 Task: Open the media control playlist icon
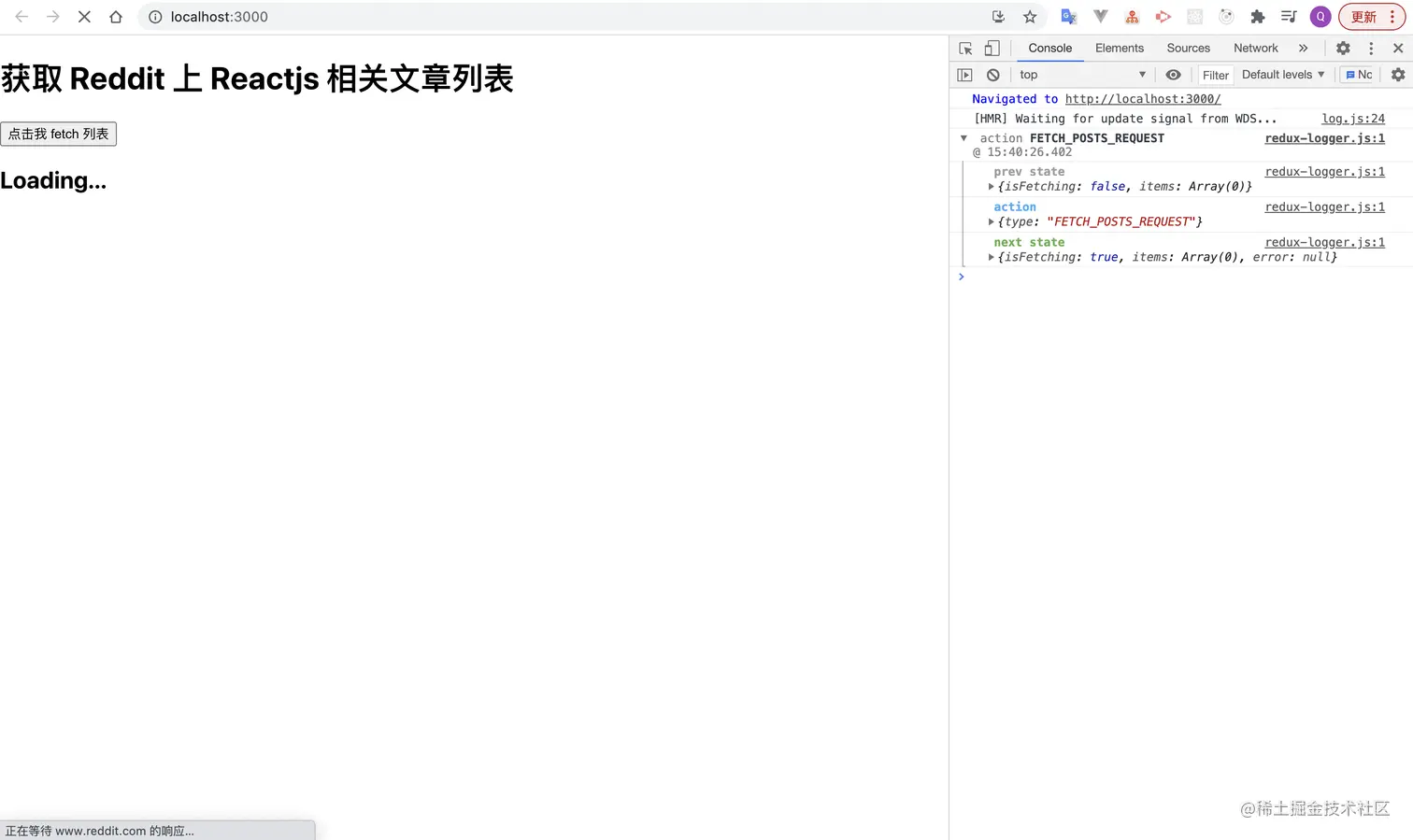[1289, 17]
